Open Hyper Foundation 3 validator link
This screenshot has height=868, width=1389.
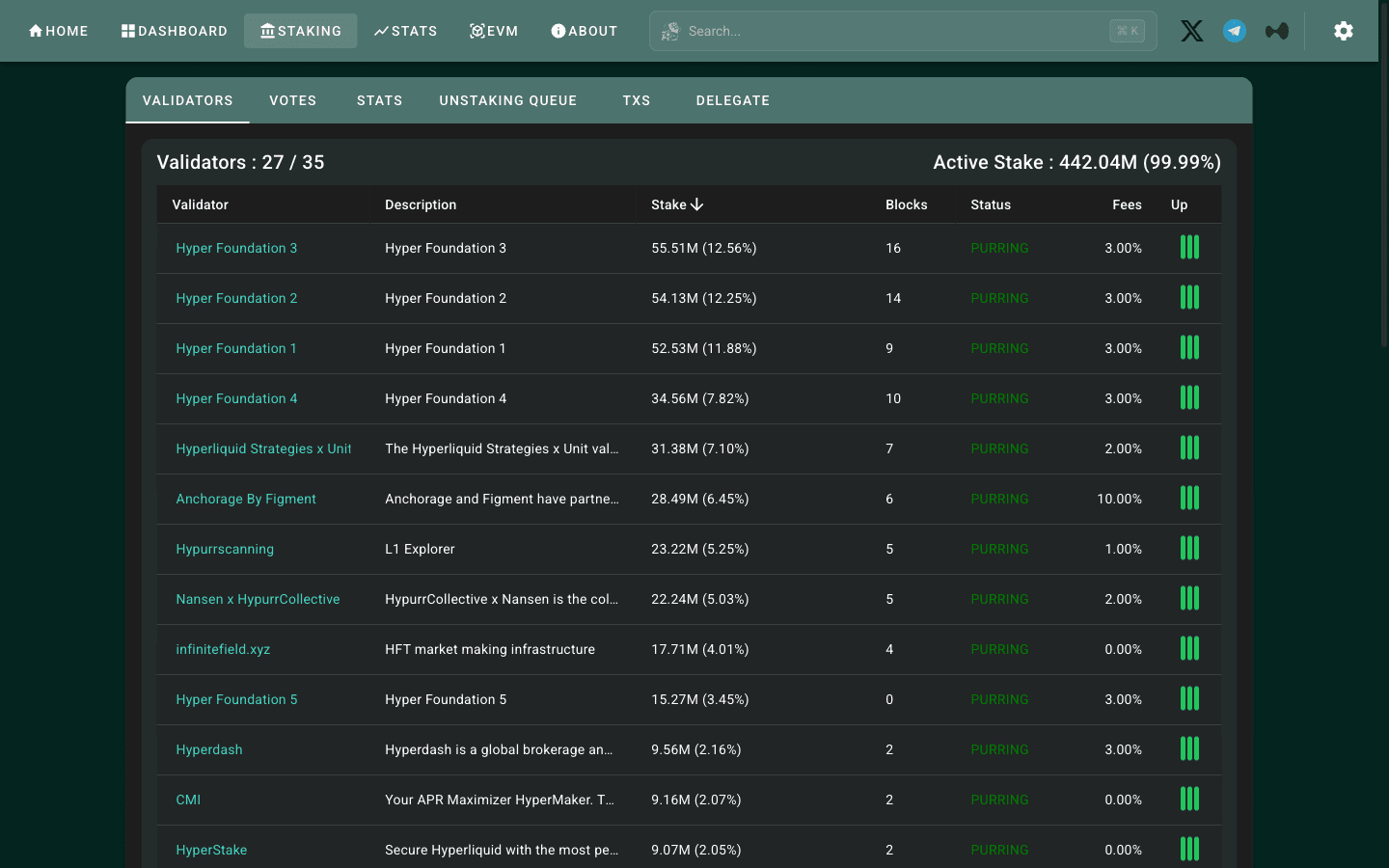point(236,248)
